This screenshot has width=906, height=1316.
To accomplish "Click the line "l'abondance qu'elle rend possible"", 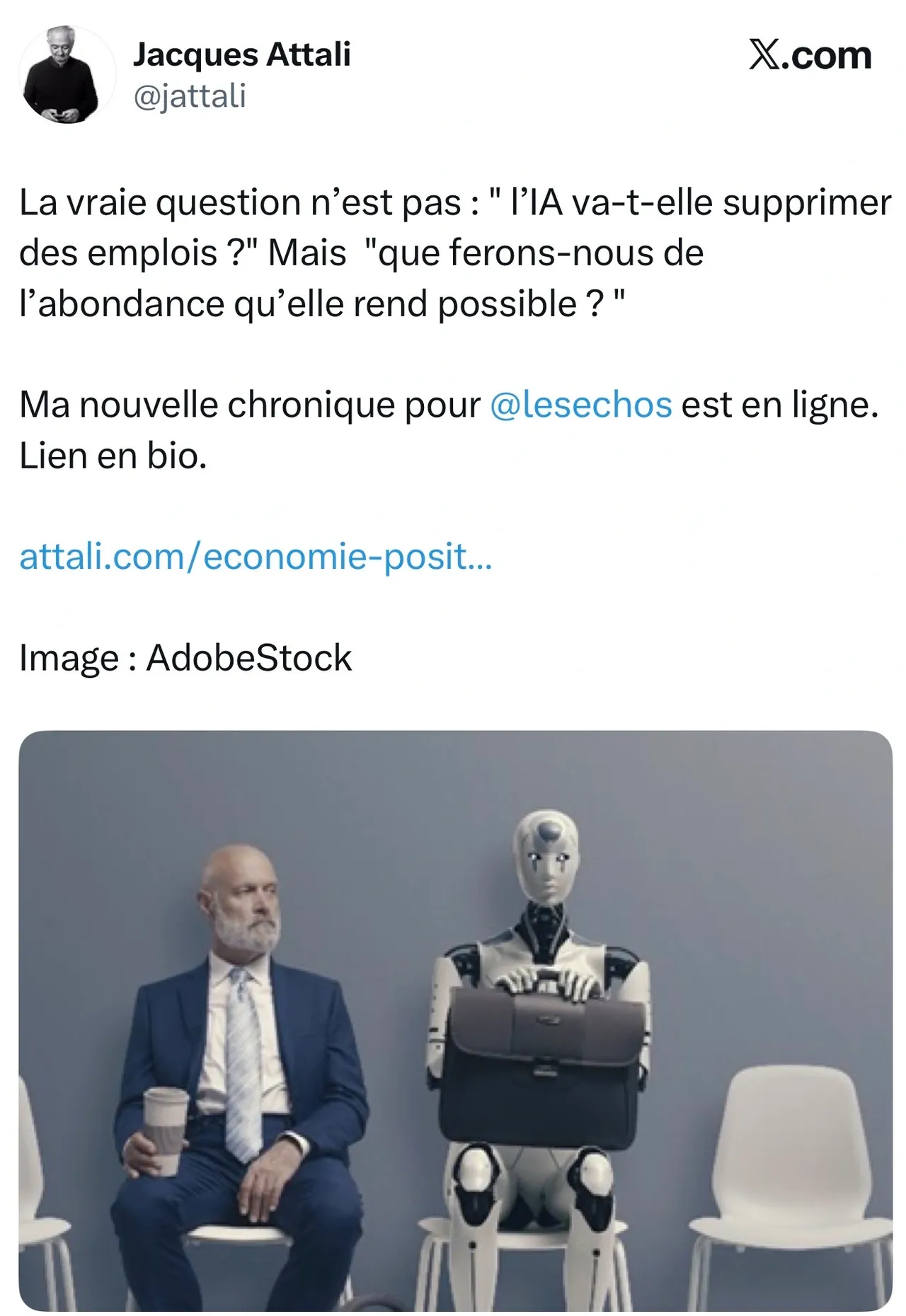I will point(298,304).
